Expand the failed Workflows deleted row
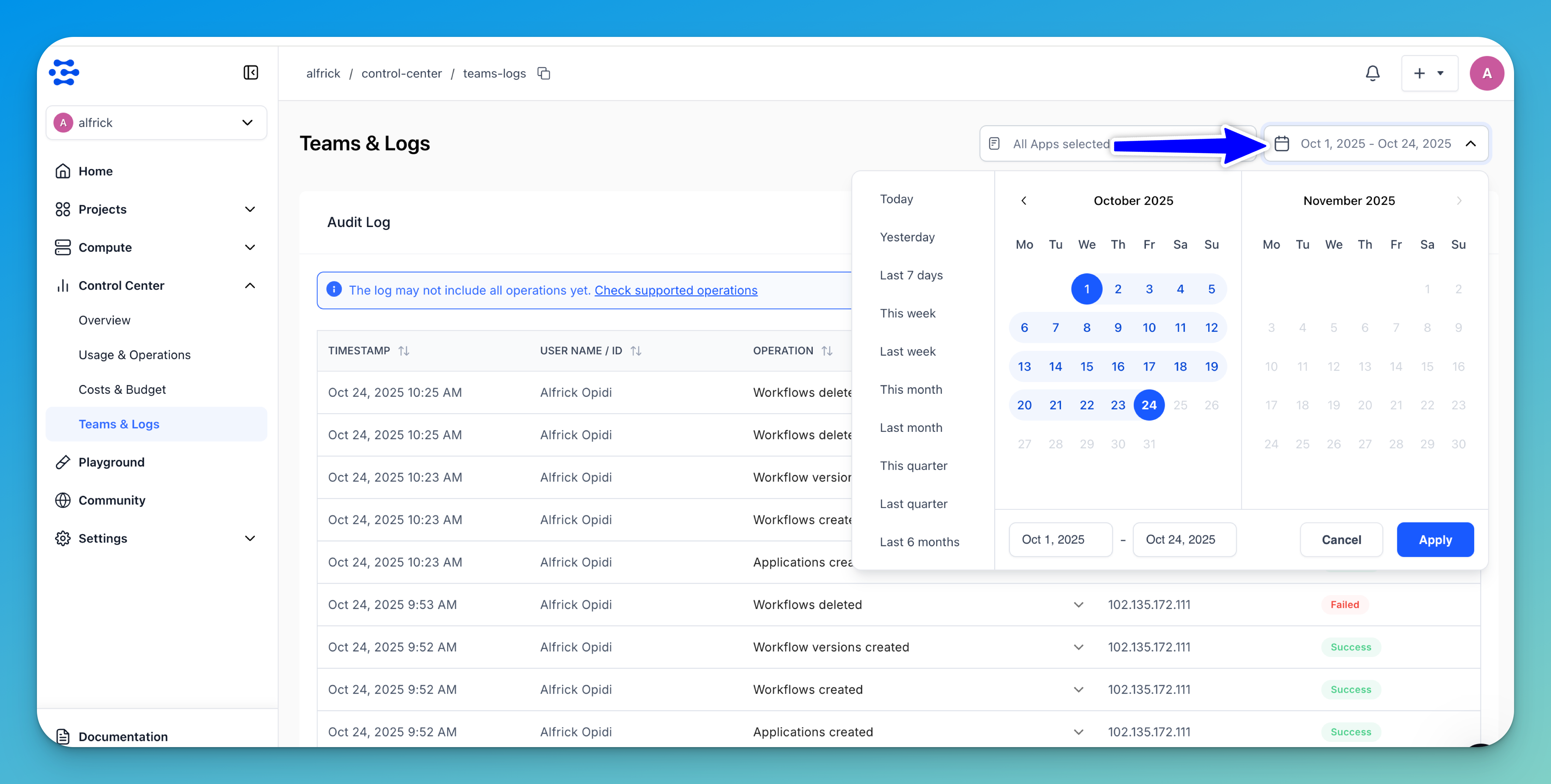 pyautogui.click(x=1078, y=605)
